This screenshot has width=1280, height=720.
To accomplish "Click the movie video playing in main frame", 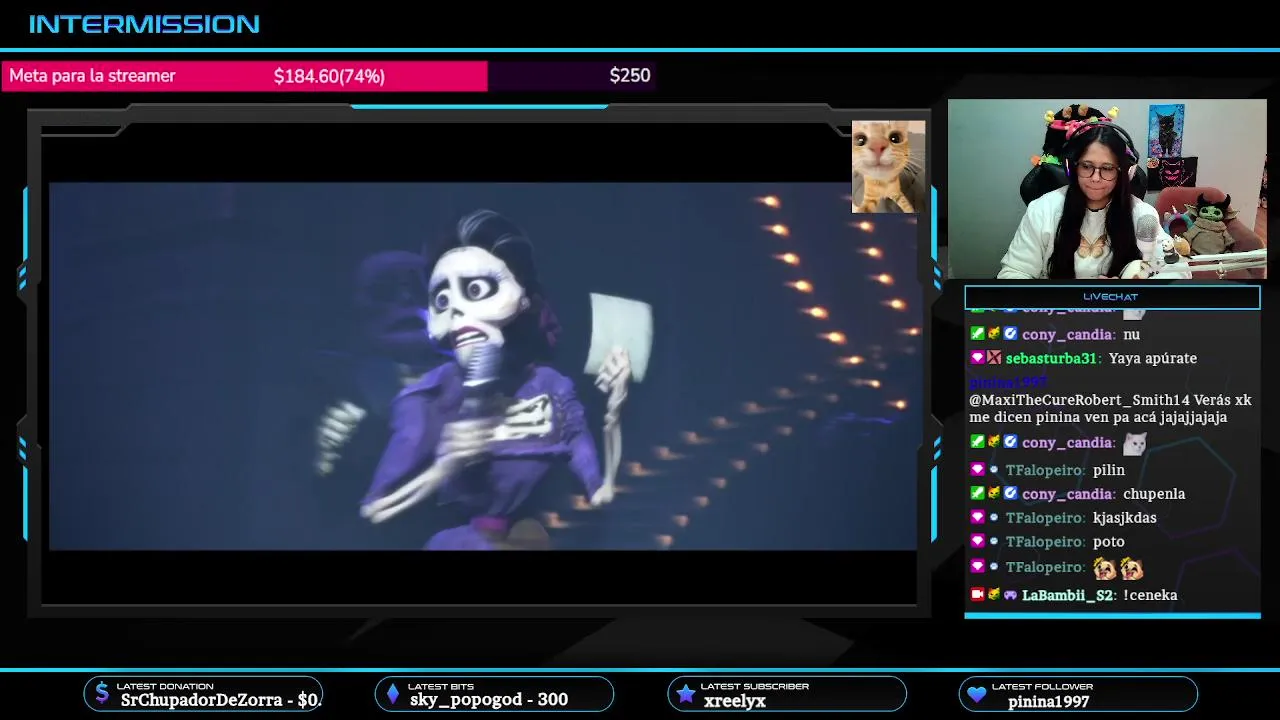I will click(x=483, y=366).
